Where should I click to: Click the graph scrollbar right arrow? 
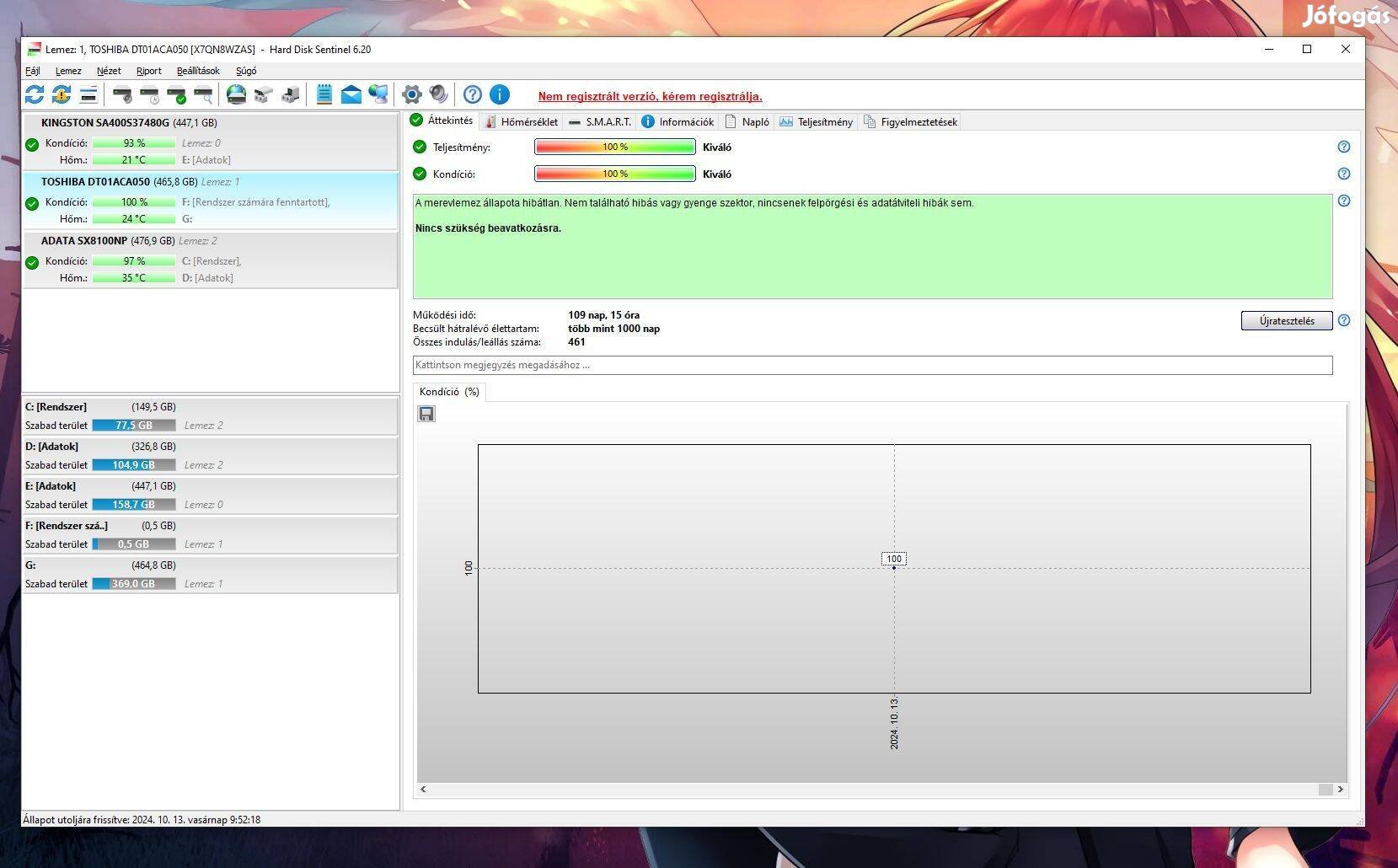tap(1340, 790)
